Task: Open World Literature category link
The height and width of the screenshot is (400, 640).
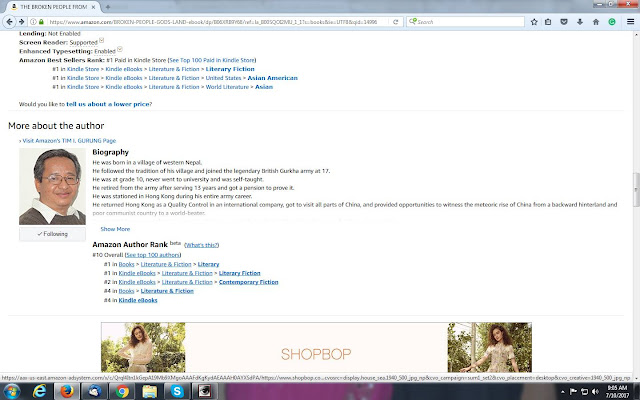Action: click(227, 87)
